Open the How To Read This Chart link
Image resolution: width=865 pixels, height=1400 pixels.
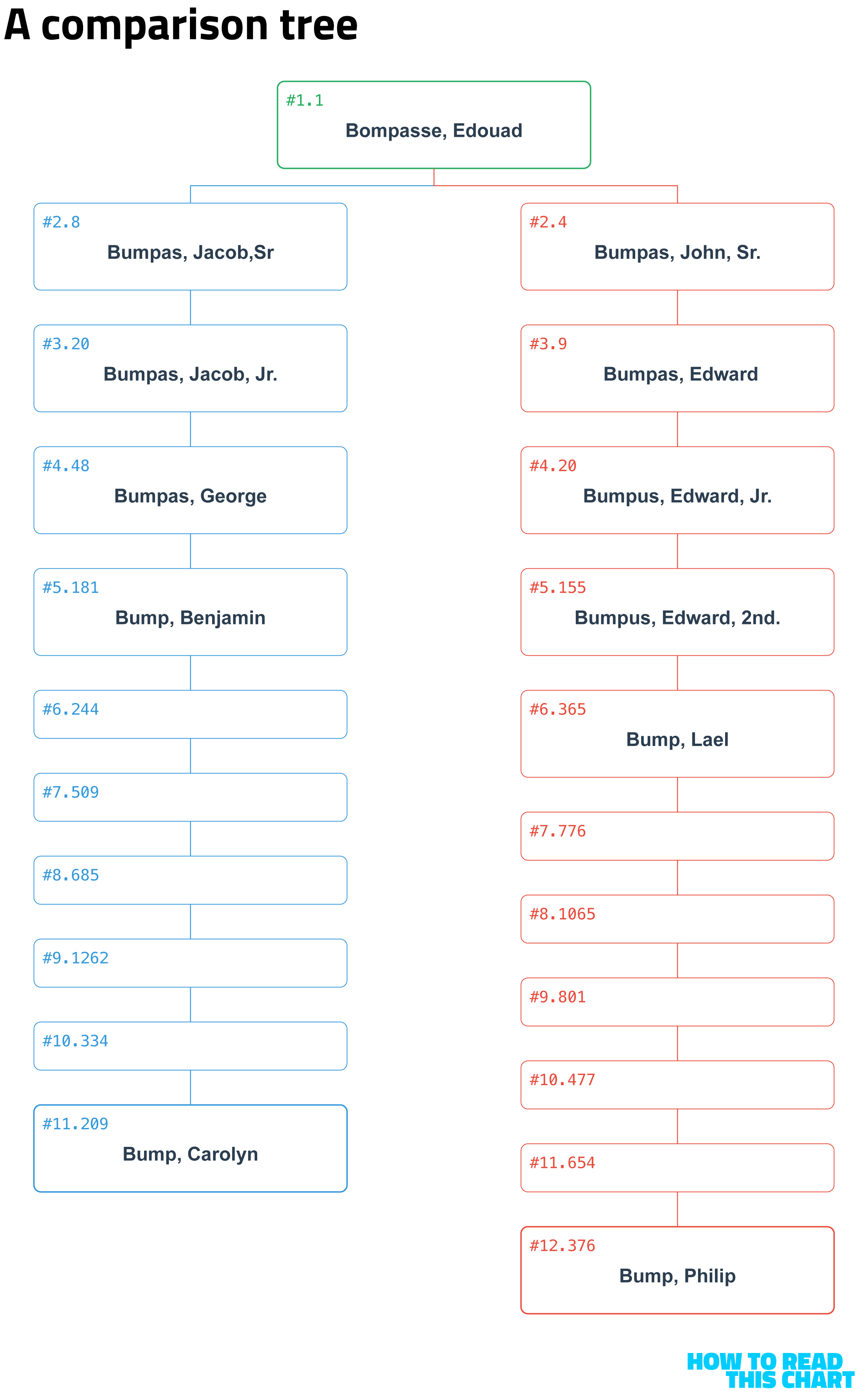pos(769,1371)
